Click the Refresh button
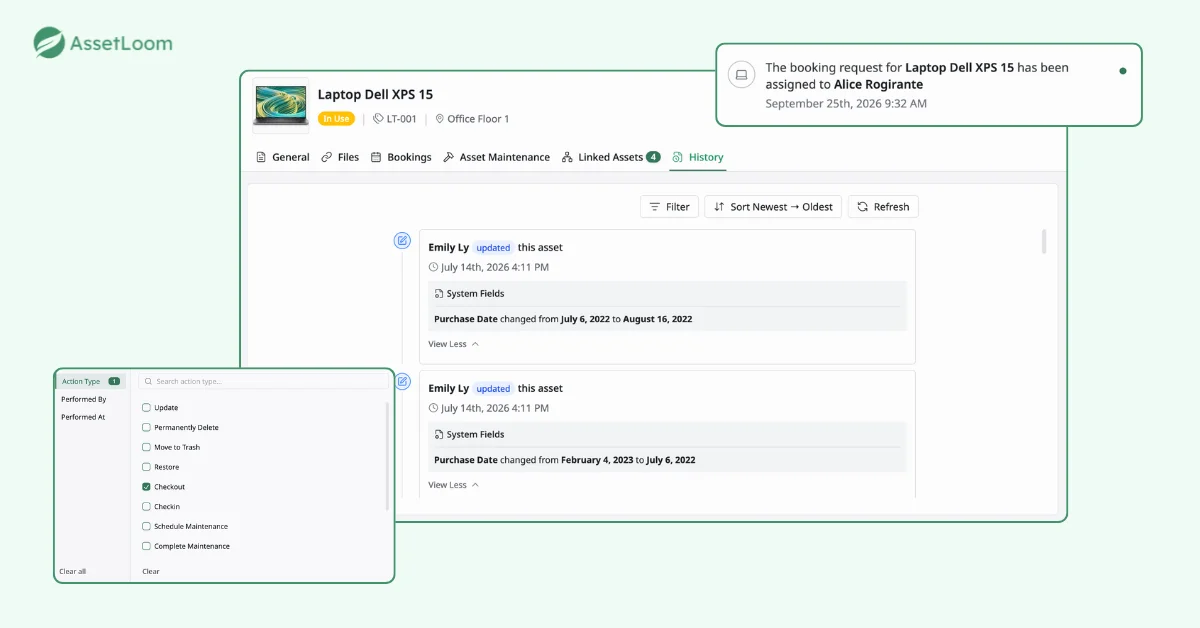Screen dimensions: 1200x628 point(883,207)
